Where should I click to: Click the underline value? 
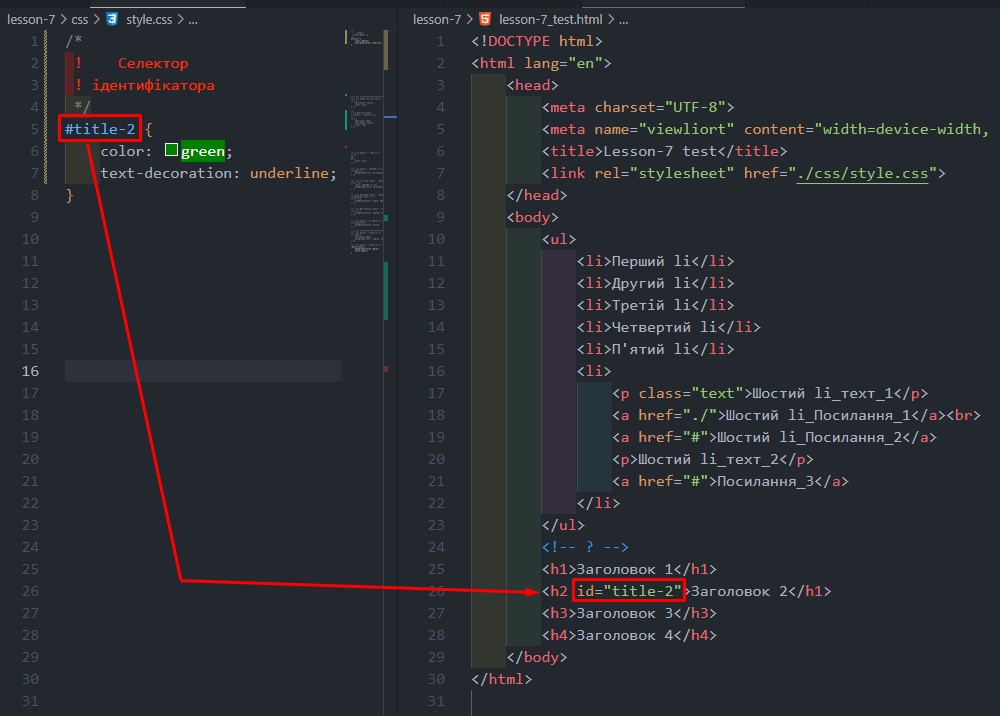click(x=289, y=173)
